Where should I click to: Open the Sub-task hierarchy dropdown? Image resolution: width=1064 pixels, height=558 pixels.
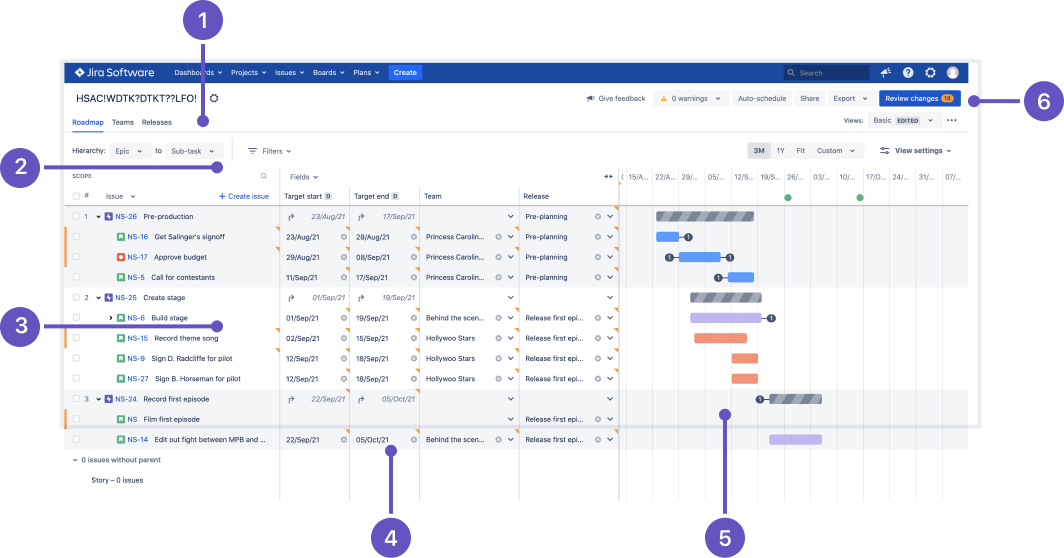pyautogui.click(x=194, y=151)
